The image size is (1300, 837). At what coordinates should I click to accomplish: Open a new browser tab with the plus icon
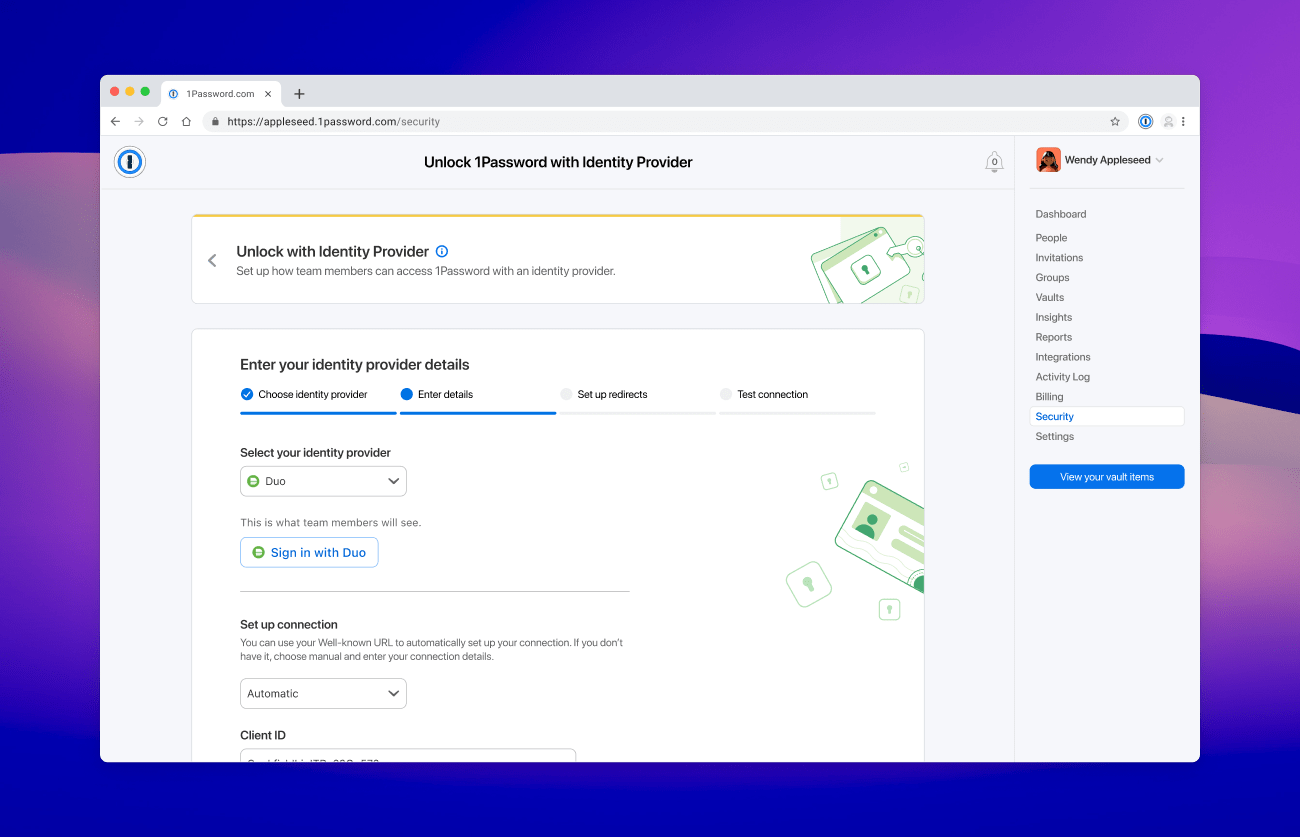click(x=298, y=93)
